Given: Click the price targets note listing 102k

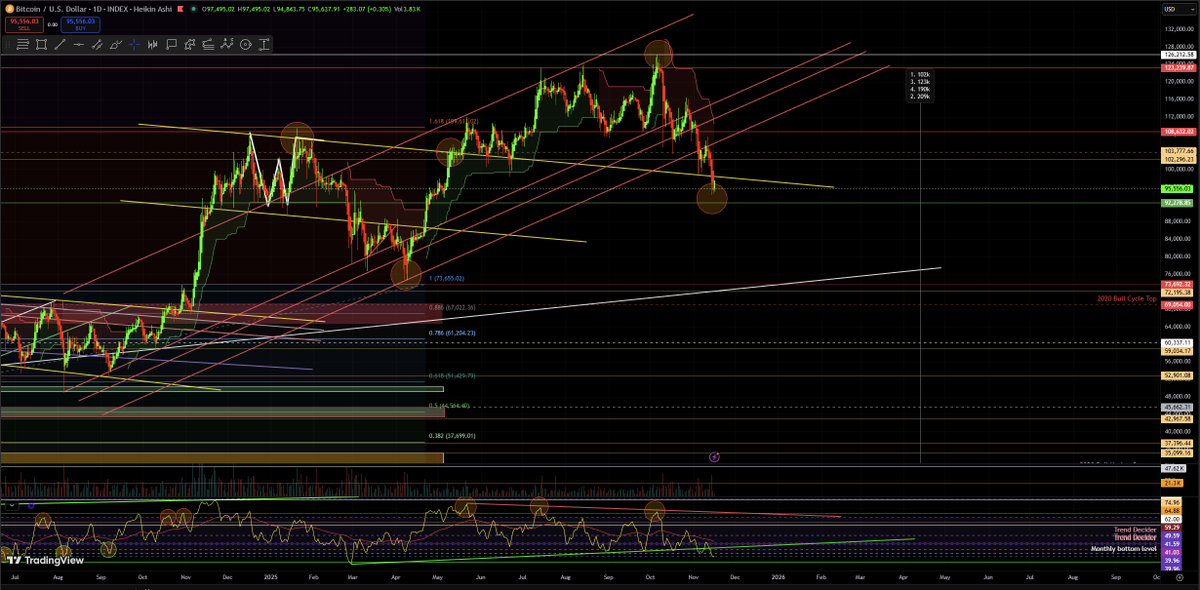Looking at the screenshot, I should coord(920,86).
